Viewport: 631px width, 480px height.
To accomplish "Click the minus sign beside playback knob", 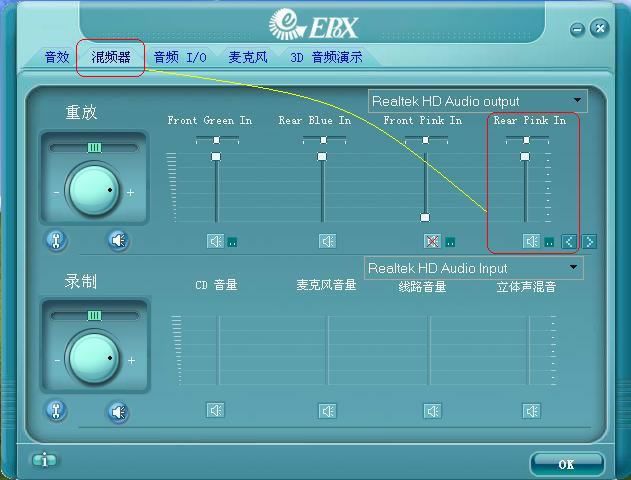I will tap(56, 193).
